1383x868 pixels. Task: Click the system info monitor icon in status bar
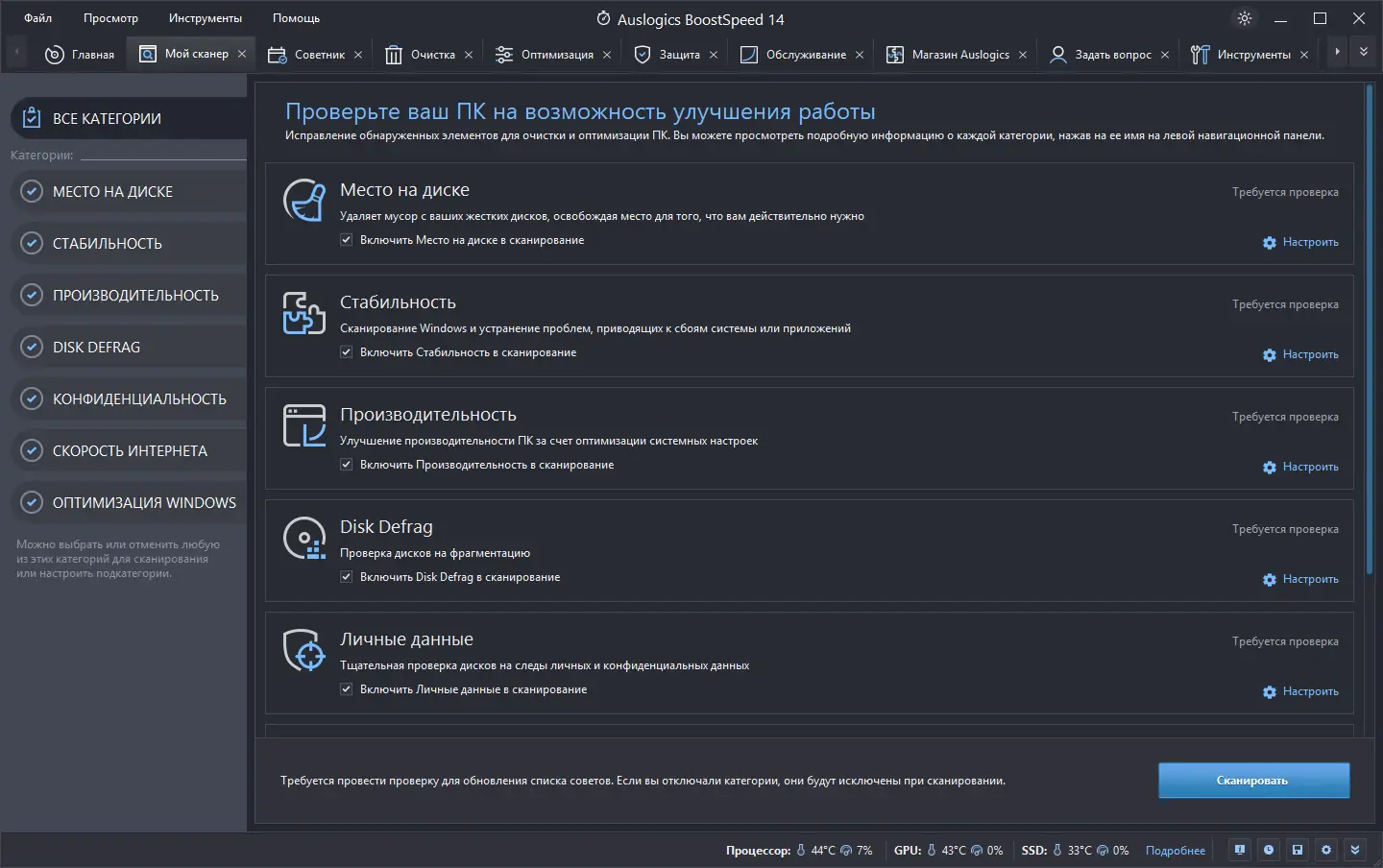1238,850
